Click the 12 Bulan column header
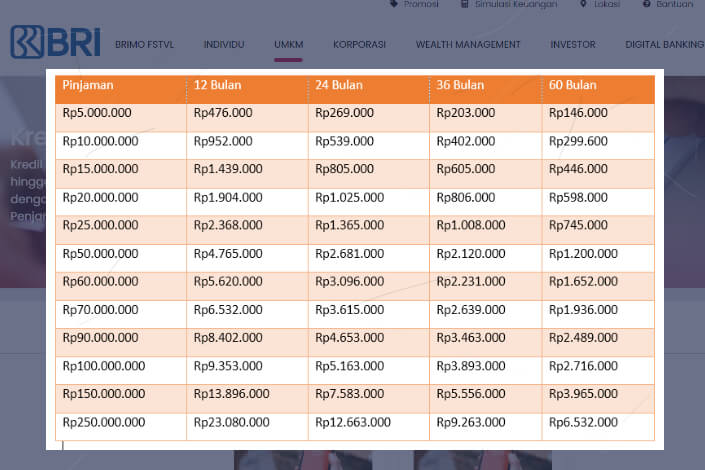705x470 pixels. tap(247, 90)
